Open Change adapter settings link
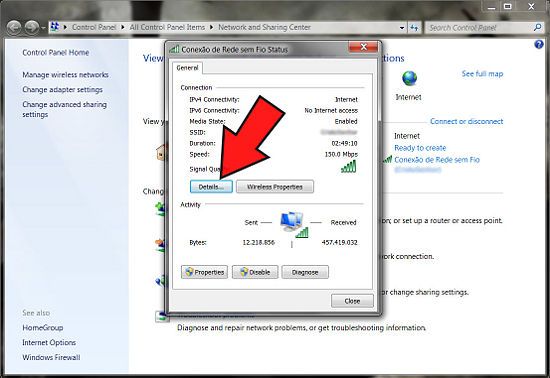The width and height of the screenshot is (550, 378). tap(62, 89)
